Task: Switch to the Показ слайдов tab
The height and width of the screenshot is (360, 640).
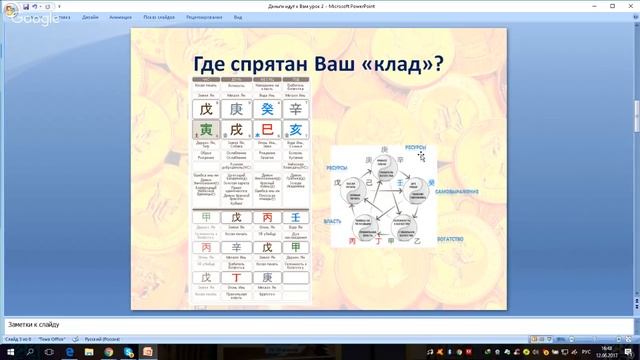Action: [159, 17]
